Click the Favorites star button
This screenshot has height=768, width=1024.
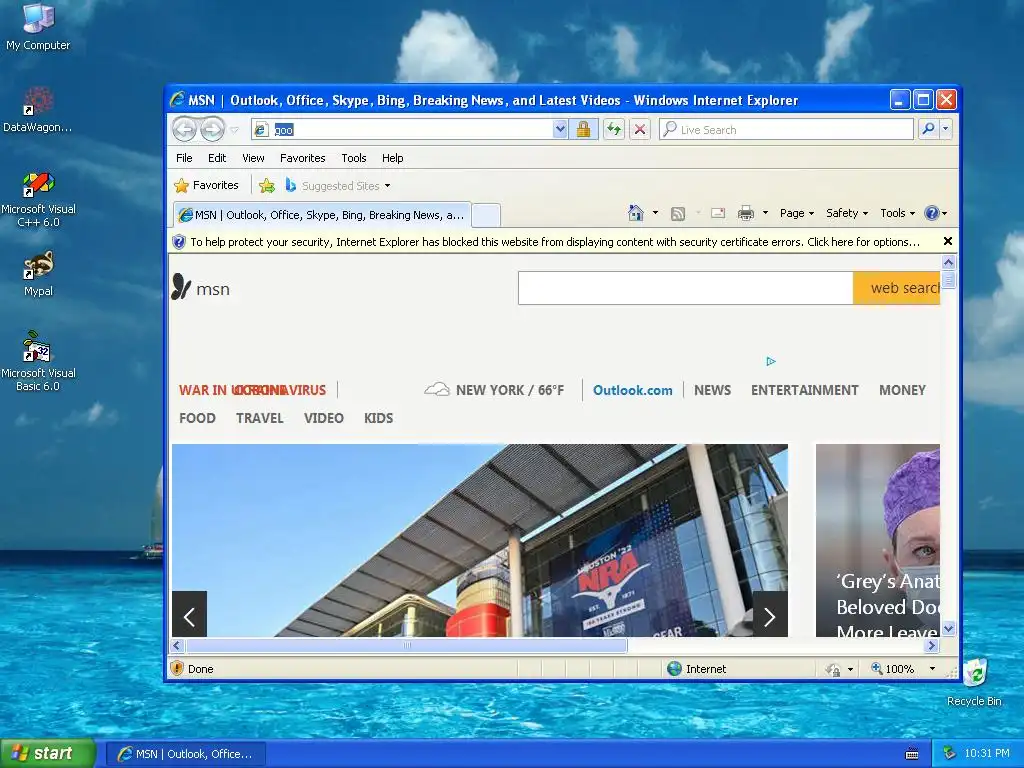point(206,185)
